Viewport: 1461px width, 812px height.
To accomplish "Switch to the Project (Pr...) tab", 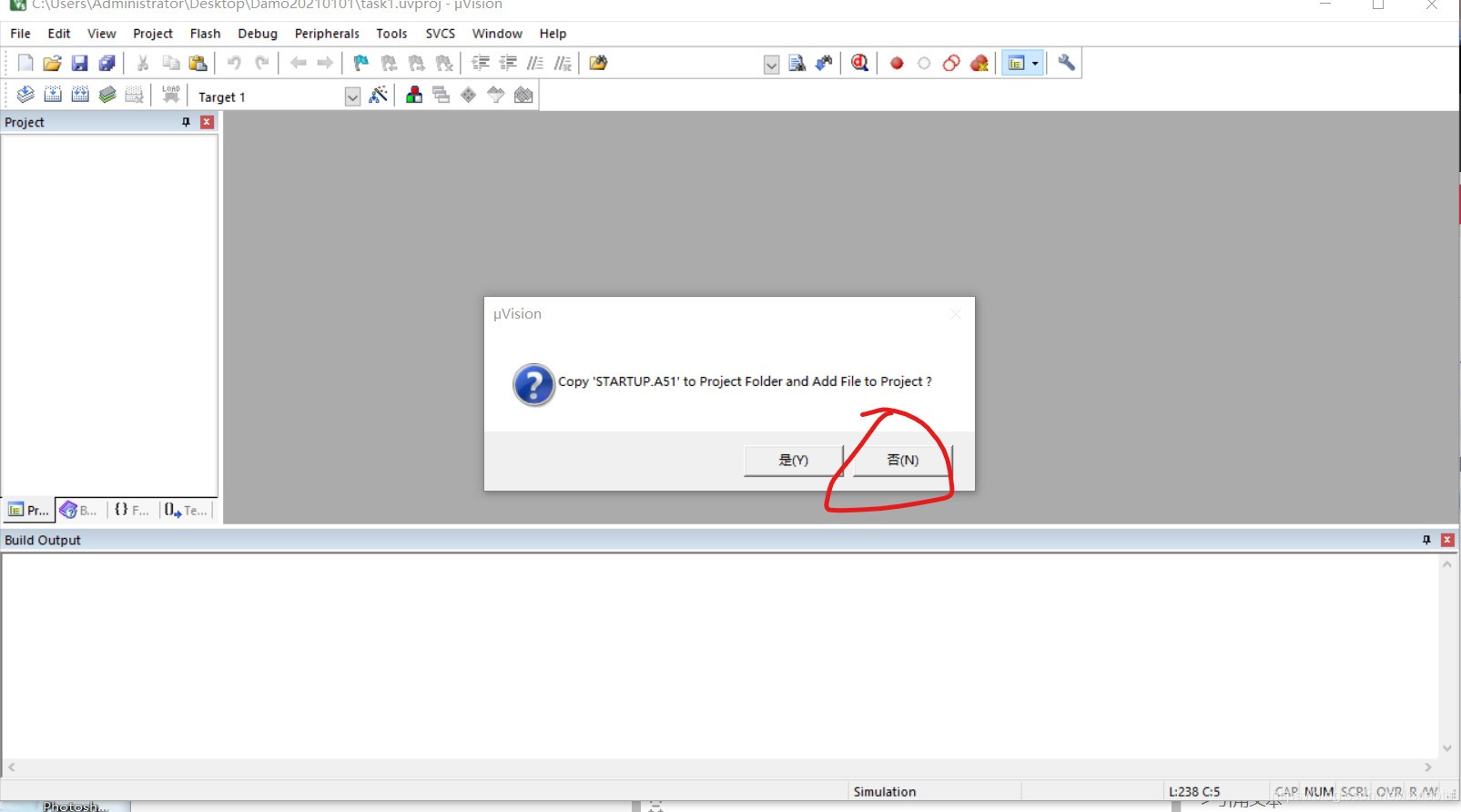I will pyautogui.click(x=28, y=510).
